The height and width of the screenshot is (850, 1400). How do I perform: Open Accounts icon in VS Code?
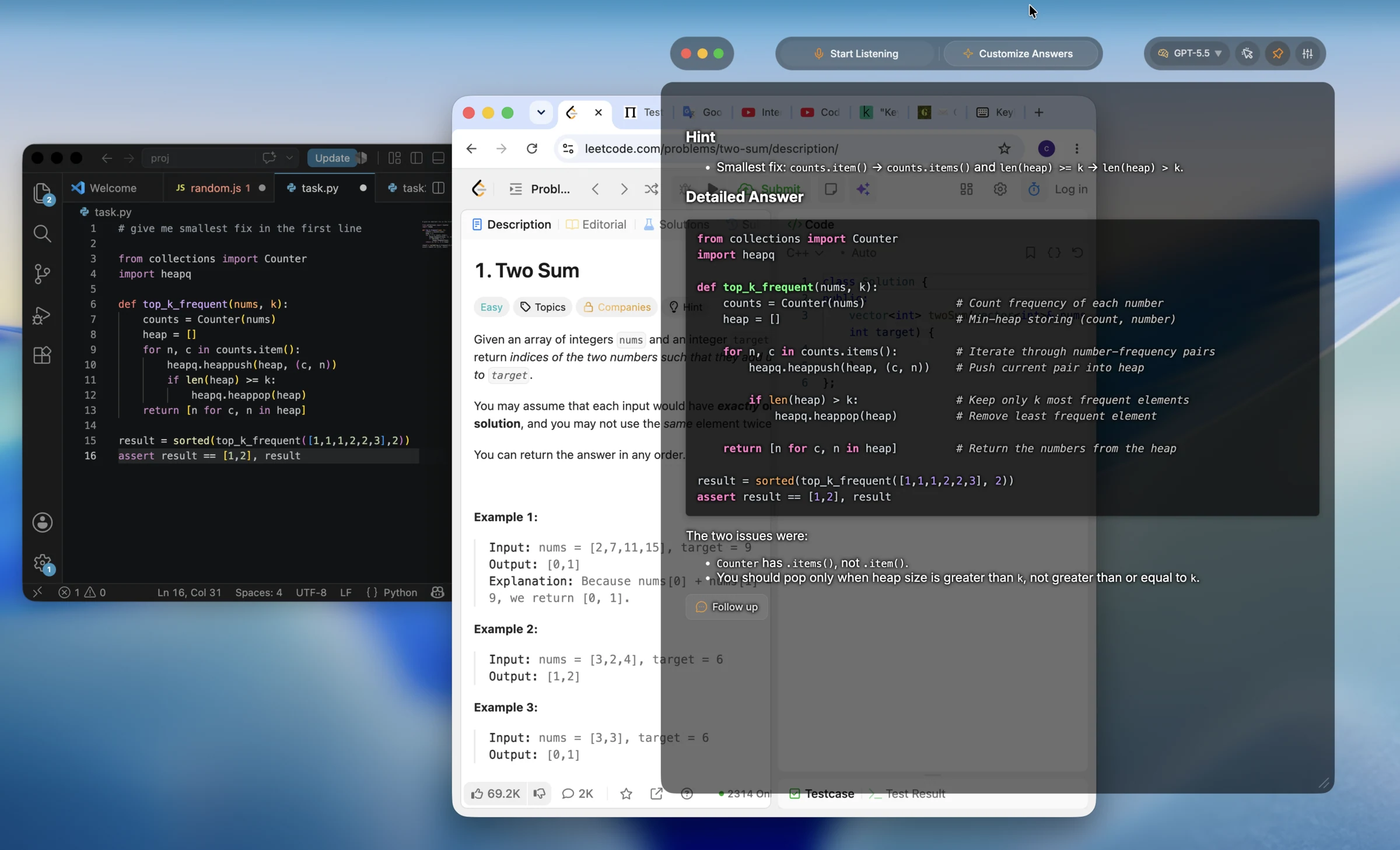pos(42,522)
